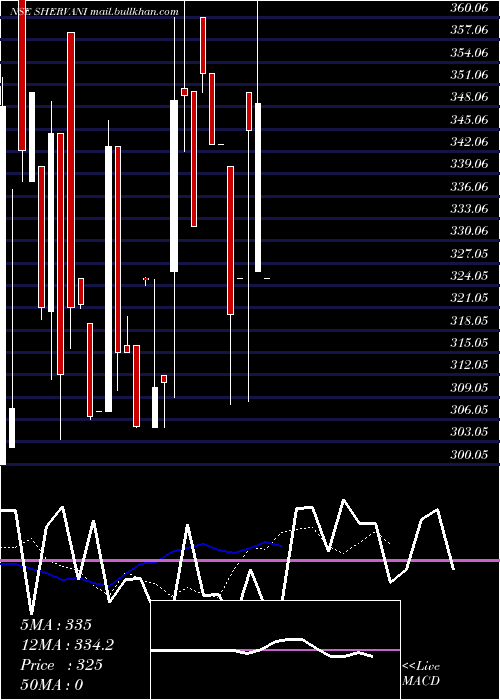Click the 312.05 price axis label

click(x=468, y=365)
